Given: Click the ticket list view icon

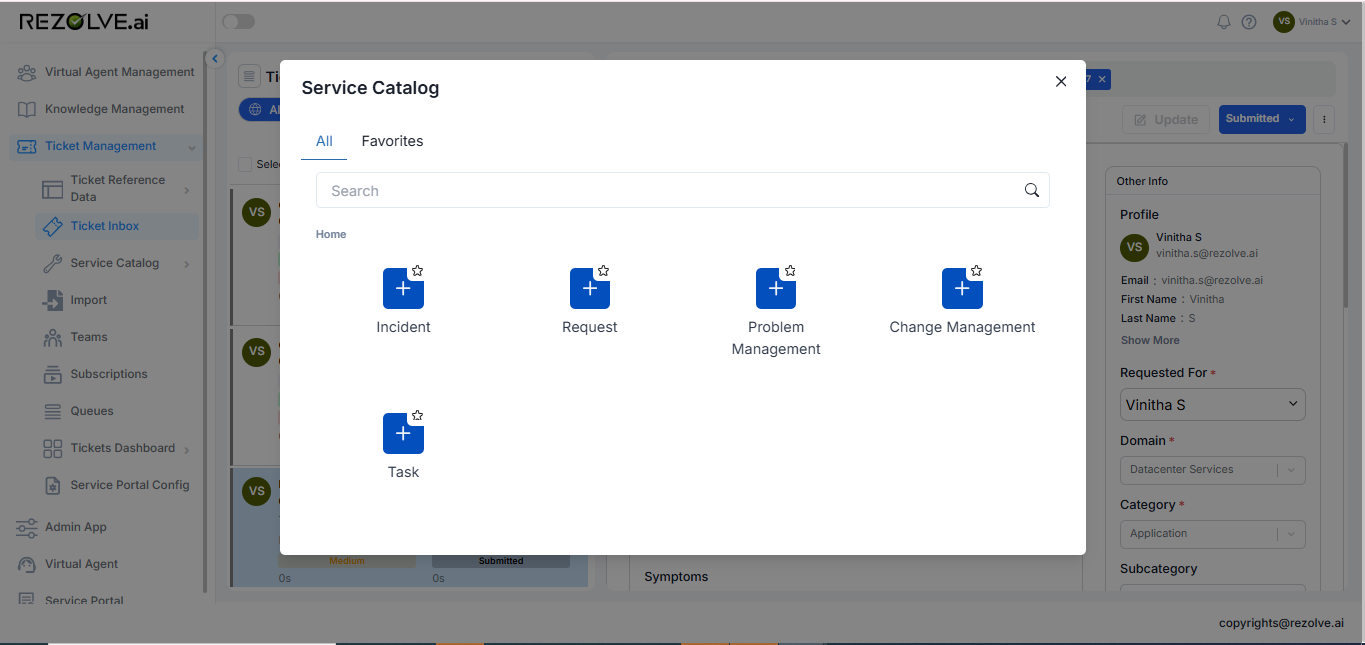Looking at the screenshot, I should click(x=249, y=76).
